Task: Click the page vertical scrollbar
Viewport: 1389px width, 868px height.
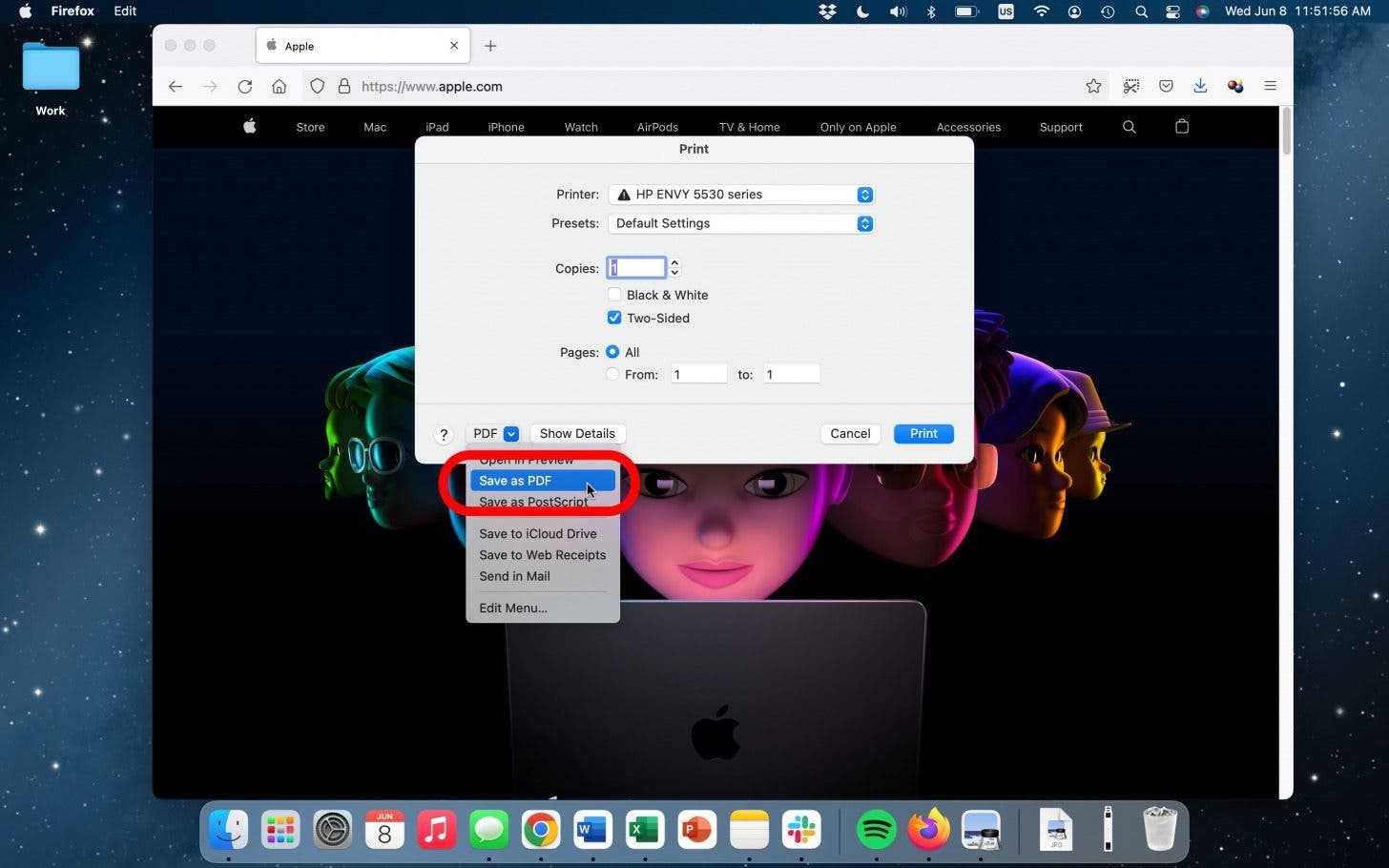Action: 1286,131
